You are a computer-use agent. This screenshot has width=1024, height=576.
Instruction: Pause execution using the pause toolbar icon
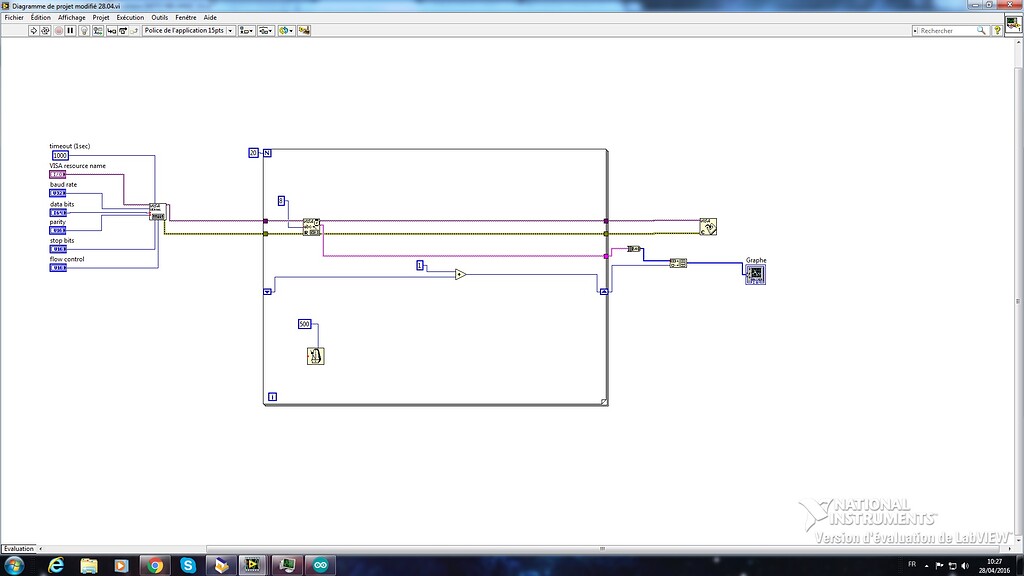point(69,30)
